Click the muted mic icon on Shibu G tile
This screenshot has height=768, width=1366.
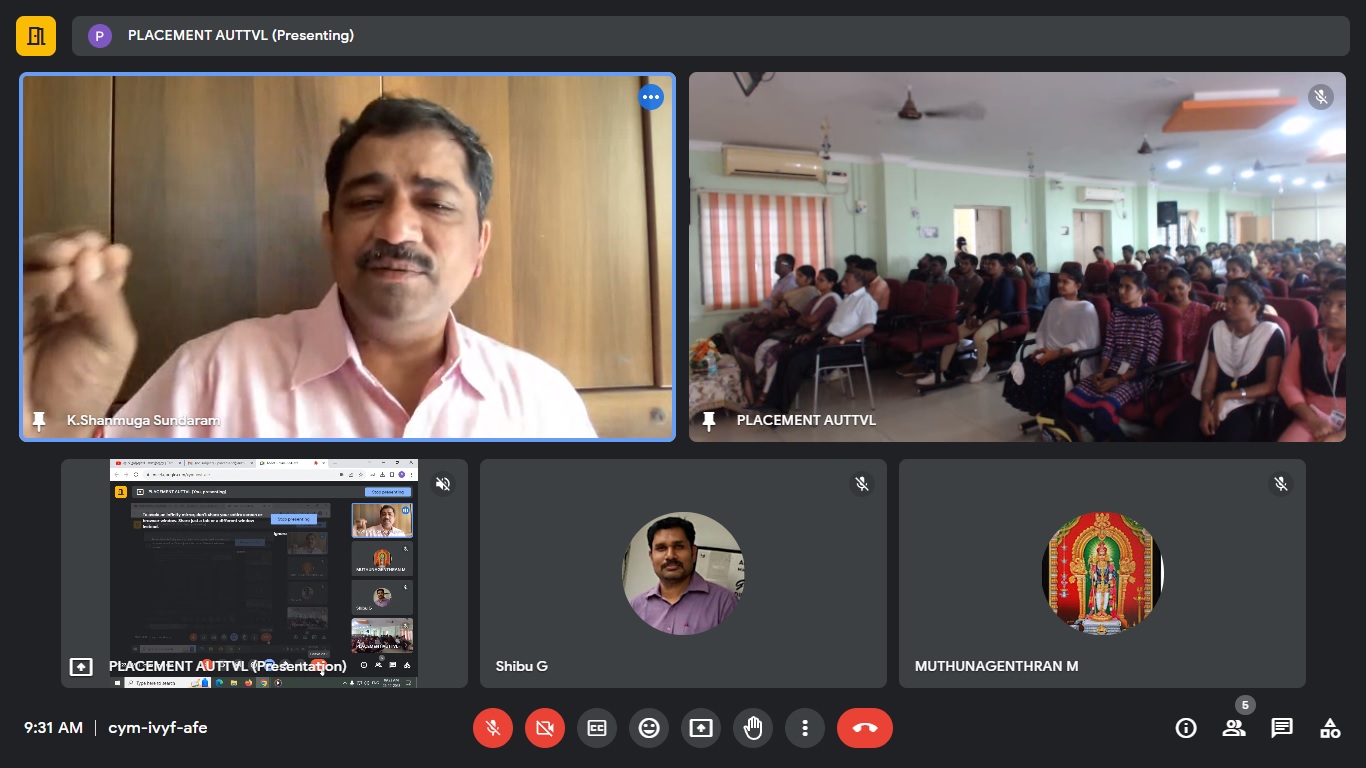tap(862, 484)
